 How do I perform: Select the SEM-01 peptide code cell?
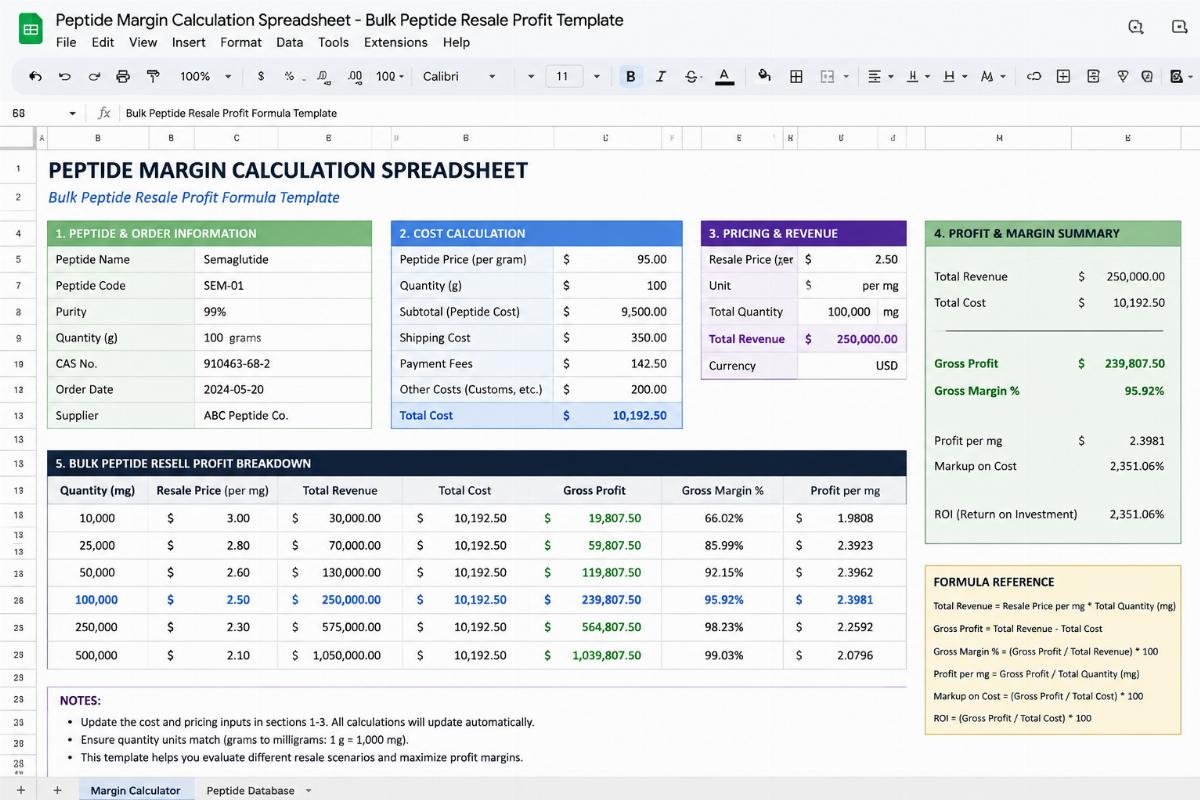[x=283, y=285]
